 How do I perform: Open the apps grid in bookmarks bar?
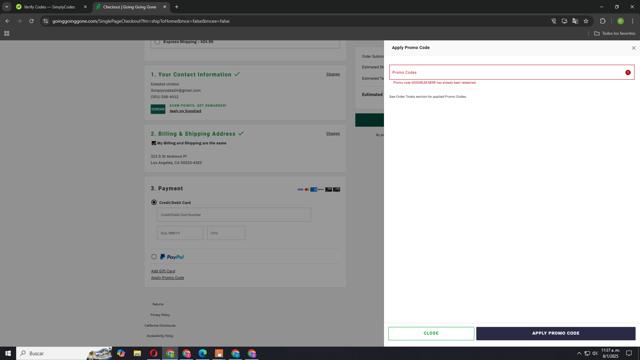tap(7, 33)
